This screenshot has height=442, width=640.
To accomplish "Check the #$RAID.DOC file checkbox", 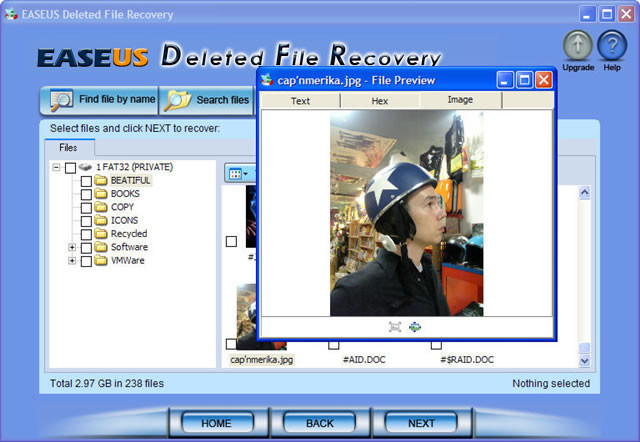I will pos(436,345).
